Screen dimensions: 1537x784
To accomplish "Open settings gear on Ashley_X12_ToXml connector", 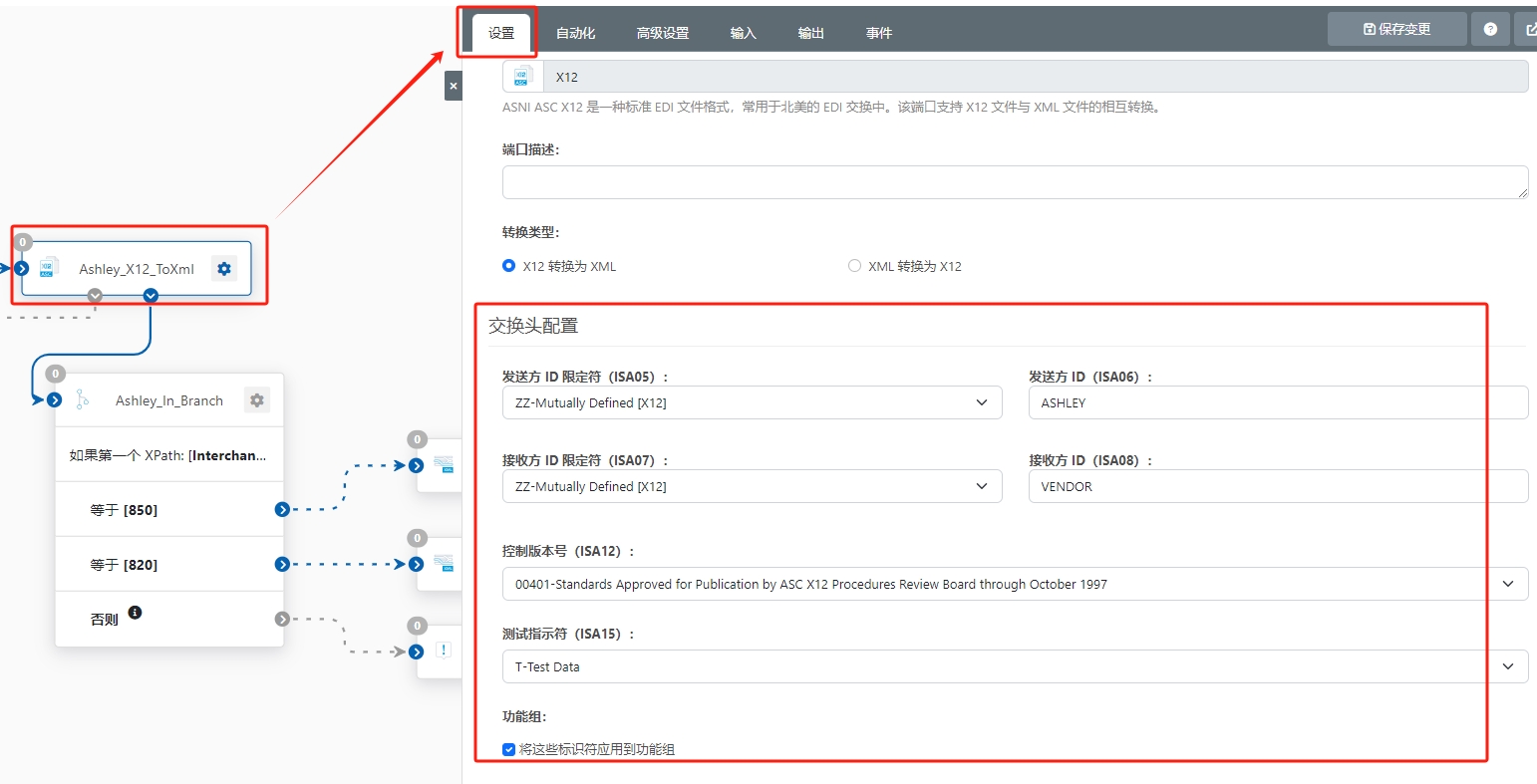I will coord(224,268).
